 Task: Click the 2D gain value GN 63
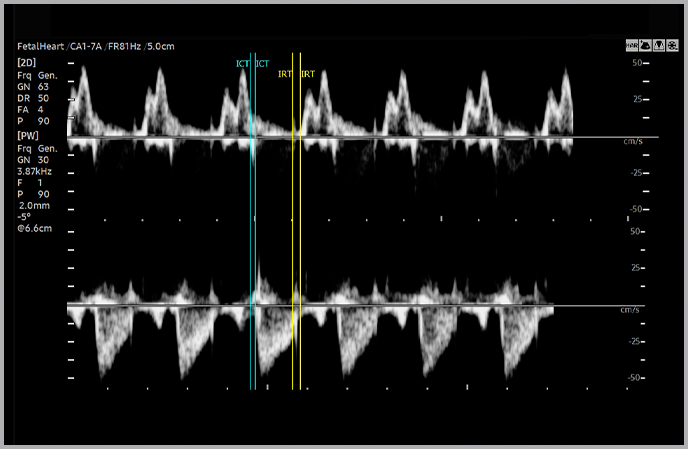tap(33, 87)
